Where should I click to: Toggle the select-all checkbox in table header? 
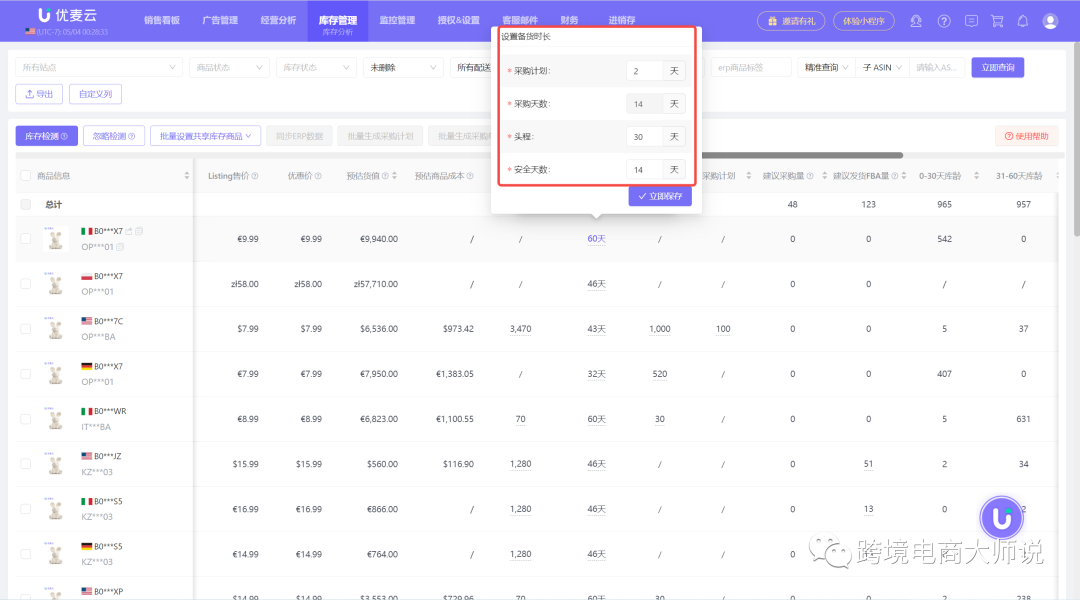tap(24, 176)
